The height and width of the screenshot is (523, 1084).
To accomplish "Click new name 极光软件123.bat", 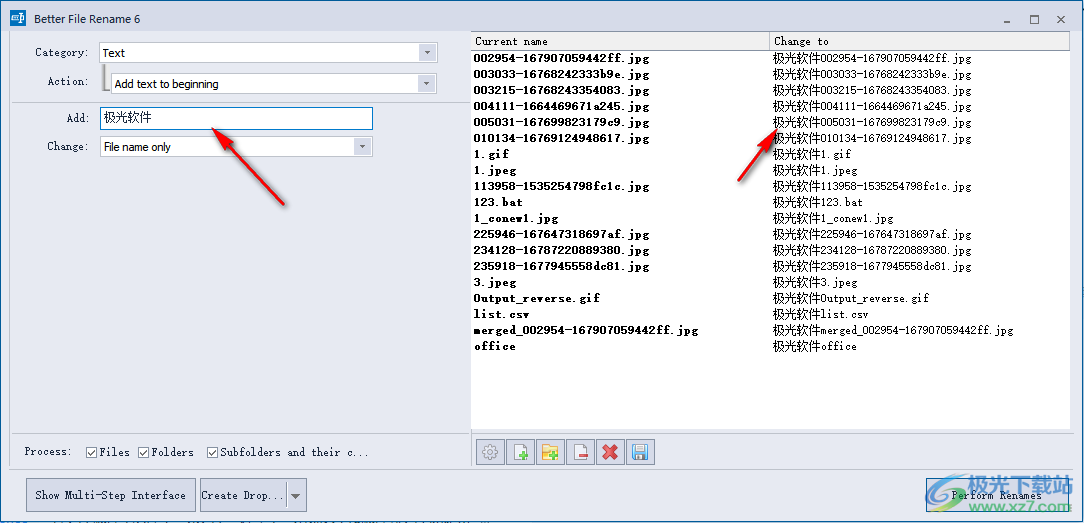I will point(819,202).
